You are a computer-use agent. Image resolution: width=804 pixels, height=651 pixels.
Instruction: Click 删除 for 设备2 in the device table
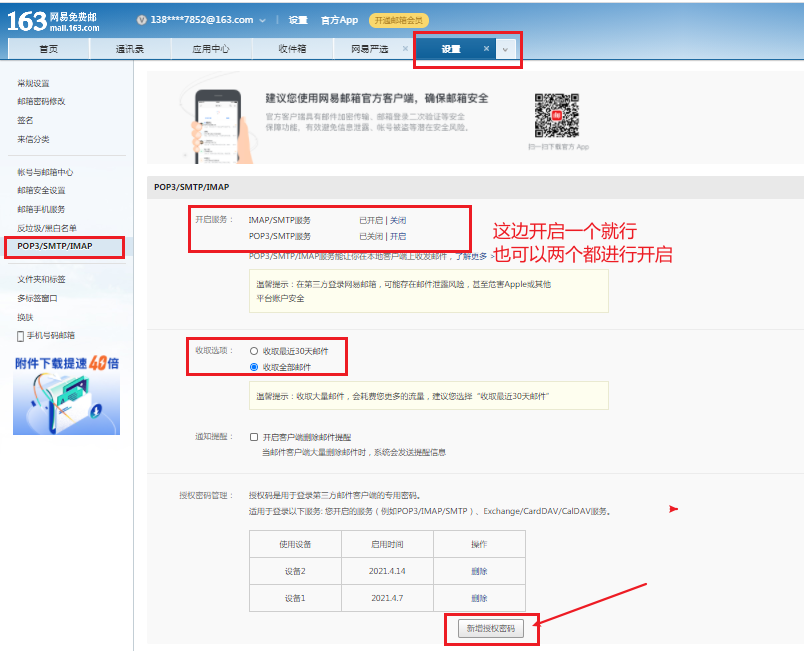tap(479, 571)
